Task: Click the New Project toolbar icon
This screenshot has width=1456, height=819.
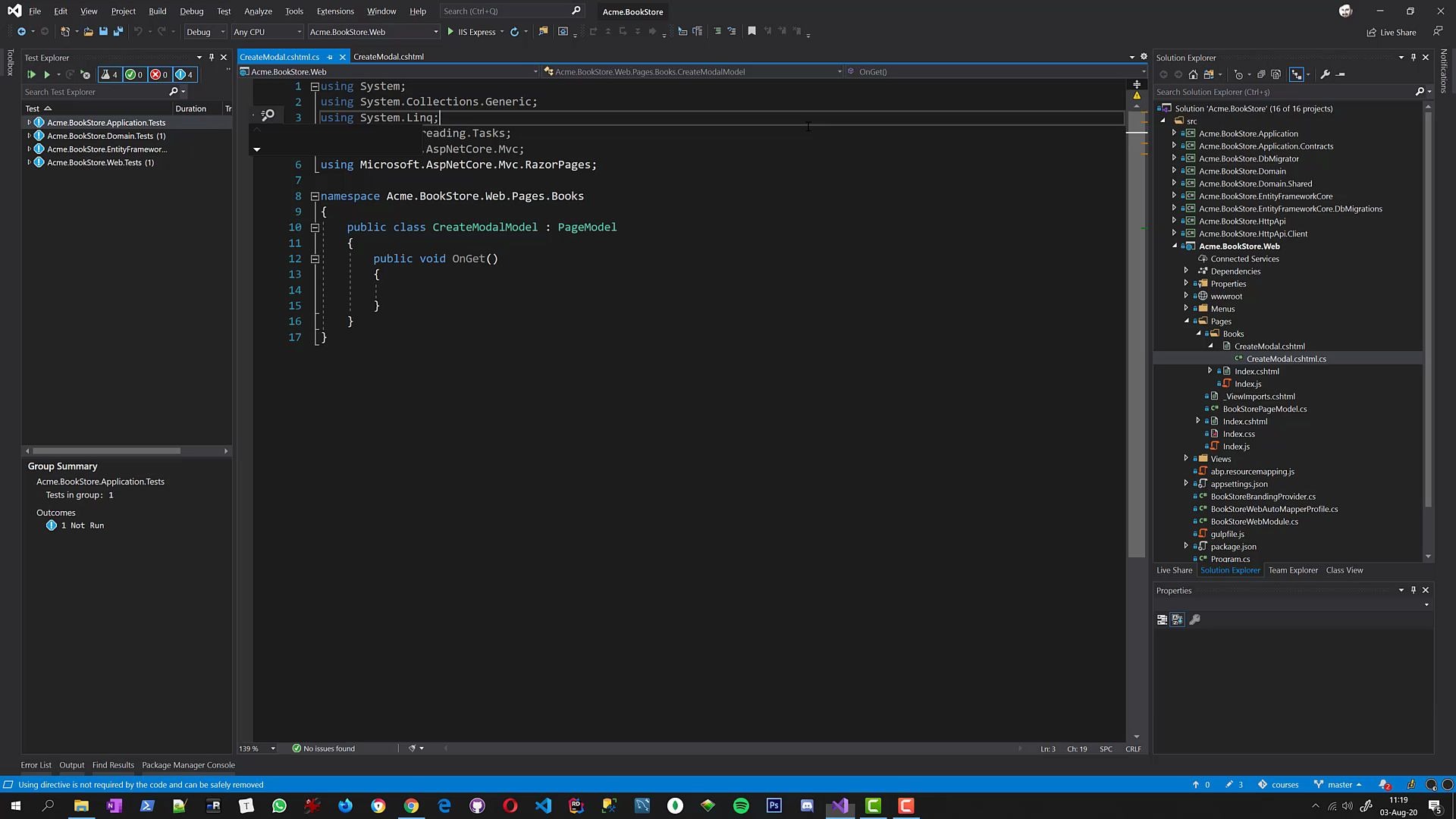Action: click(x=65, y=31)
